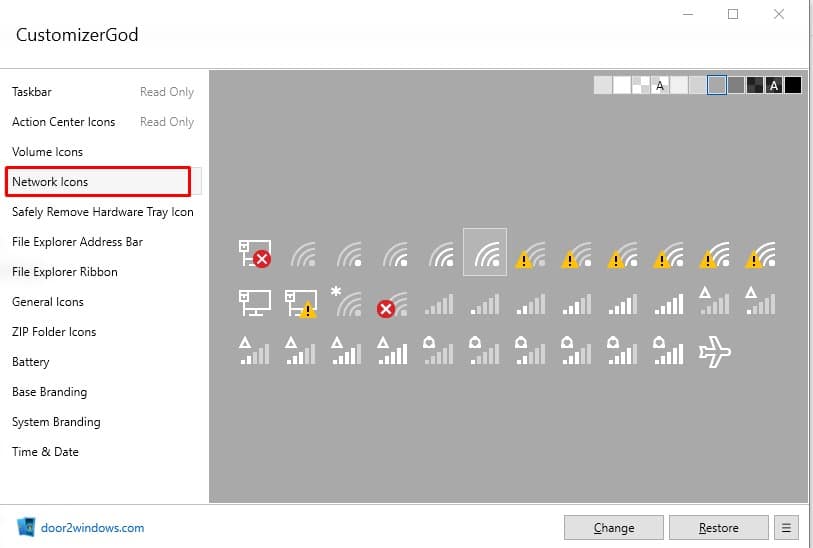The width and height of the screenshot is (813, 548).
Task: Select the bell-badge cellular icon with all bars lit
Action: 669,350
